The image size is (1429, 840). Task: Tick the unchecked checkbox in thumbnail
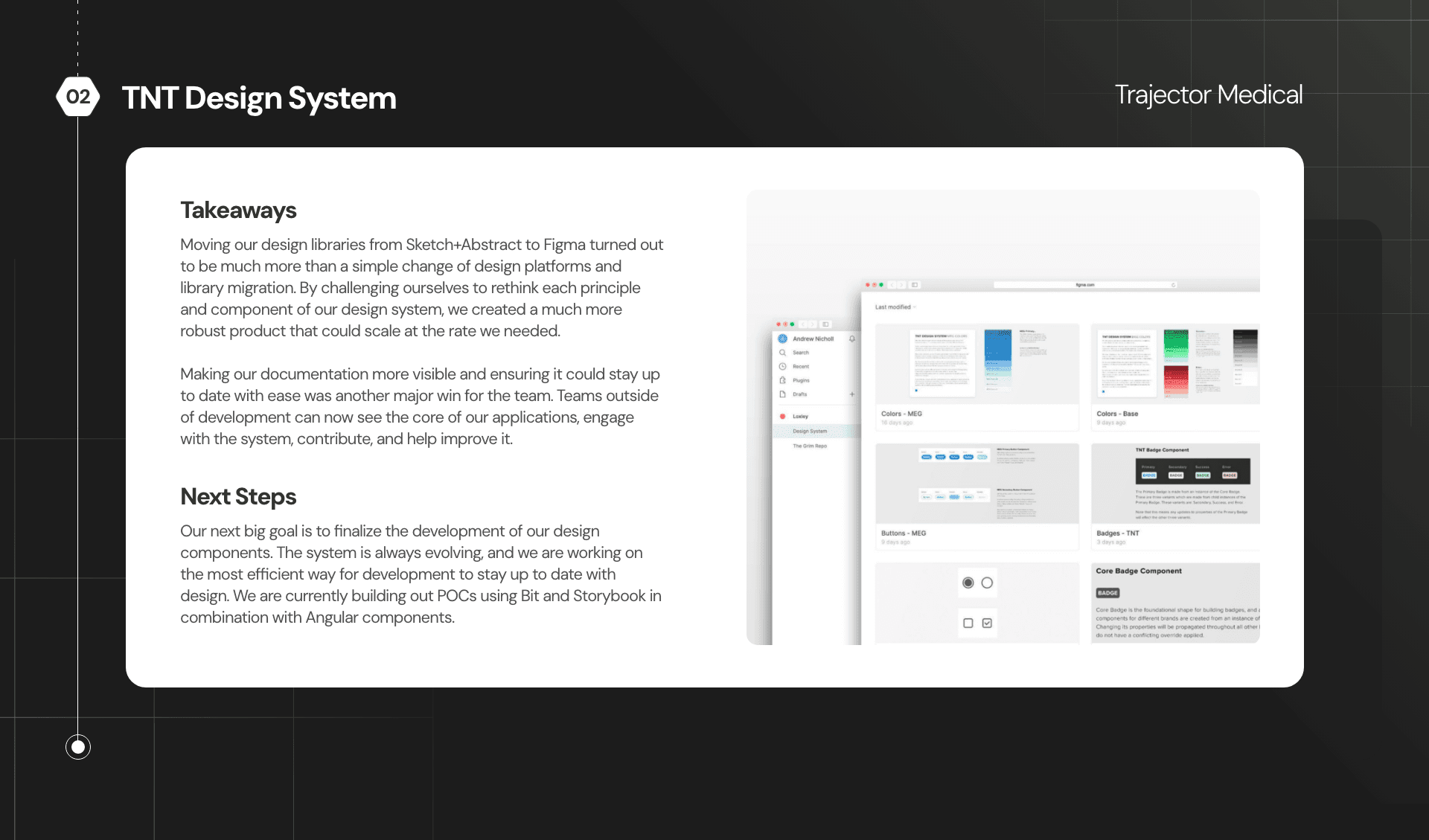coord(968,623)
